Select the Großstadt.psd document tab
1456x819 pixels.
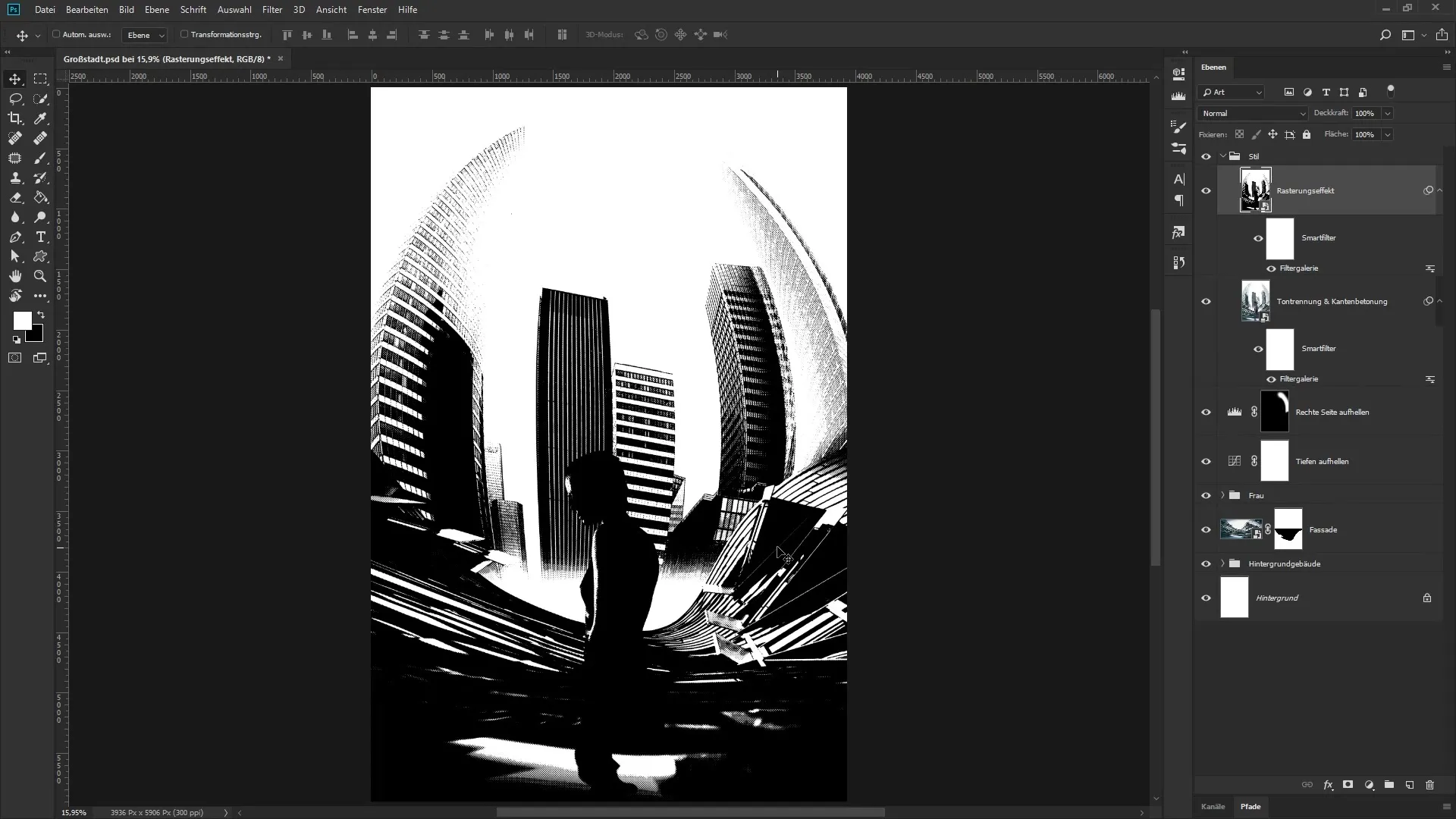(x=167, y=58)
